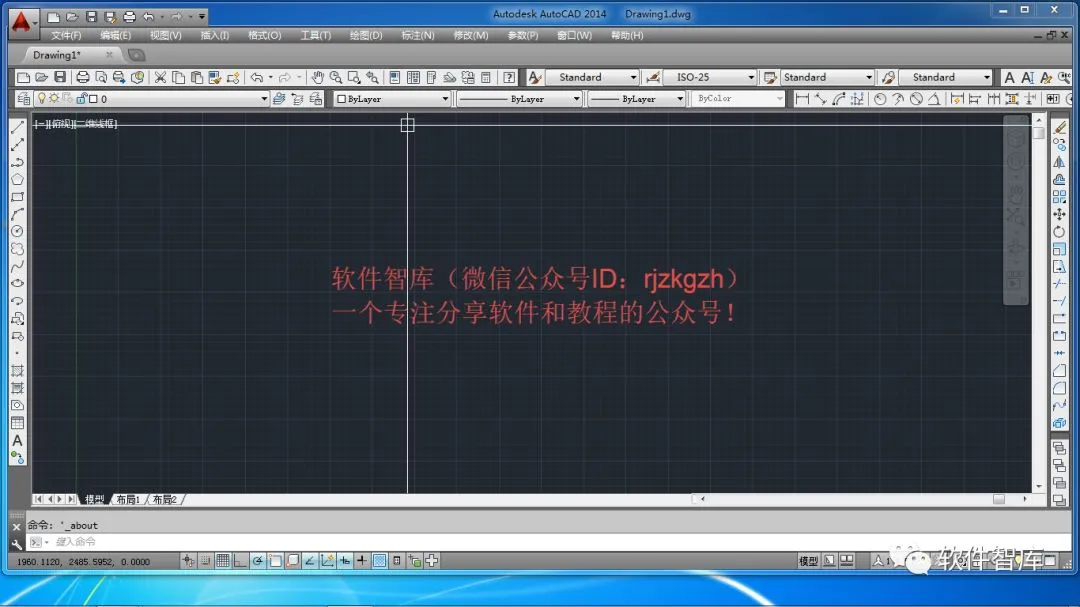The height and width of the screenshot is (607, 1080).
Task: Open the last menu labeled (H)
Action: click(627, 35)
